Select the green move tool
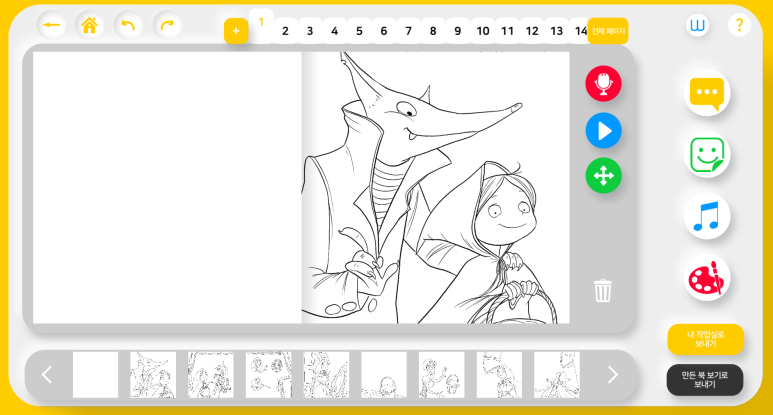The height and width of the screenshot is (415, 773). [x=603, y=175]
